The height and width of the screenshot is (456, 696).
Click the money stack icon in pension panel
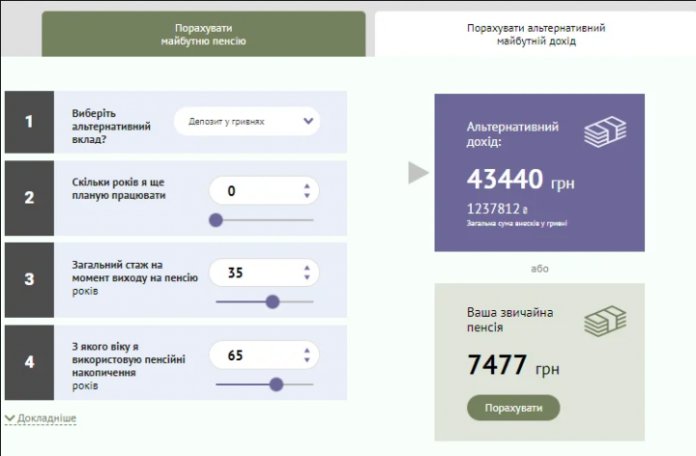605,320
